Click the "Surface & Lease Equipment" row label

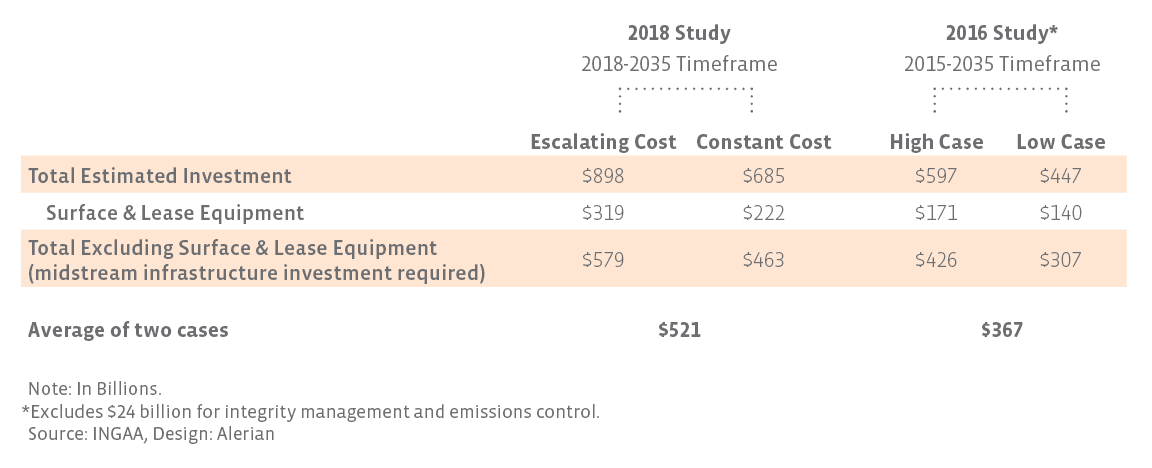175,212
